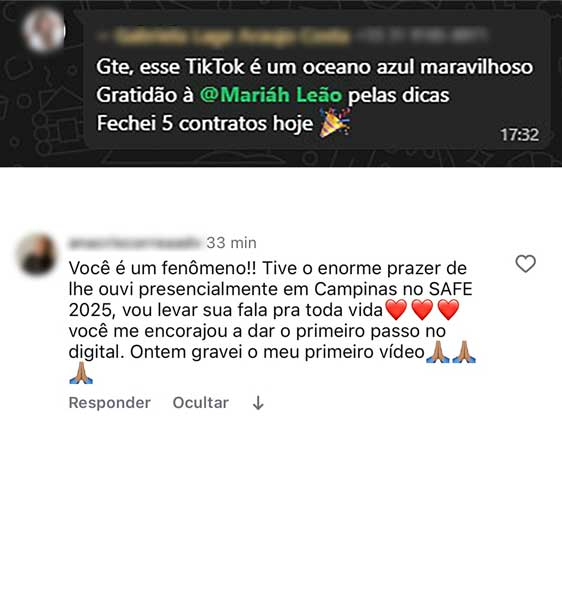The height and width of the screenshot is (600, 562).
Task: Select the 'Fechei 5 contratos hoje' text
Action: [205, 123]
